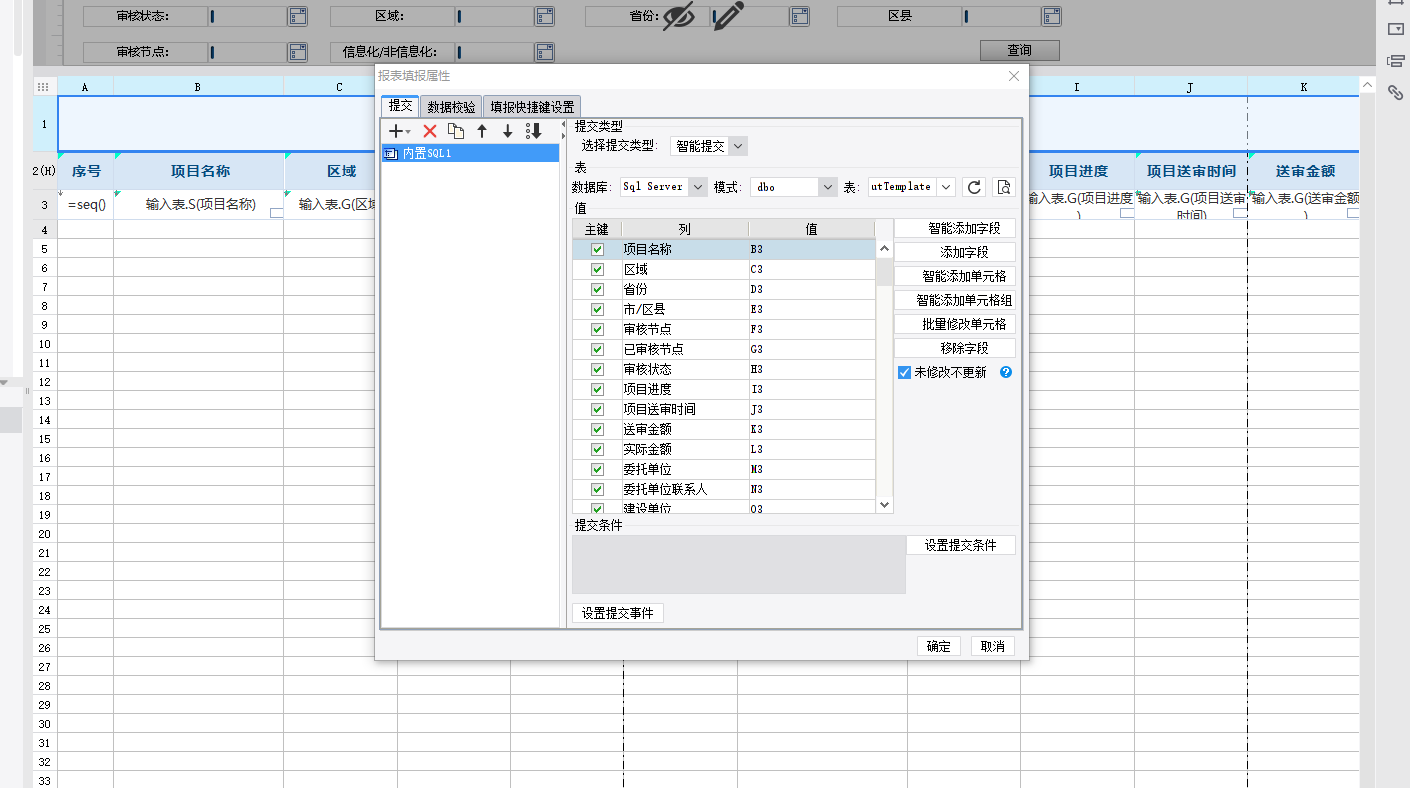Click the combo widget icon beside 省份
1410x788 pixels.
(x=799, y=16)
